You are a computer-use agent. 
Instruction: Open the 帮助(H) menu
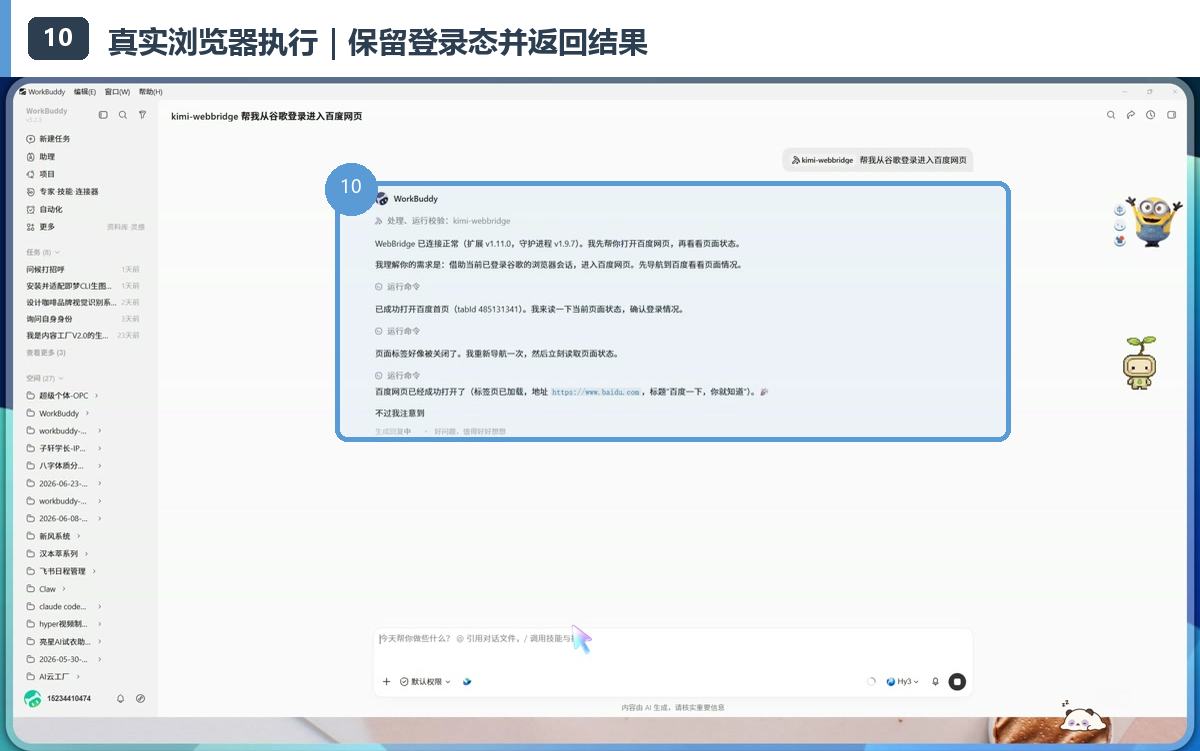pos(151,91)
